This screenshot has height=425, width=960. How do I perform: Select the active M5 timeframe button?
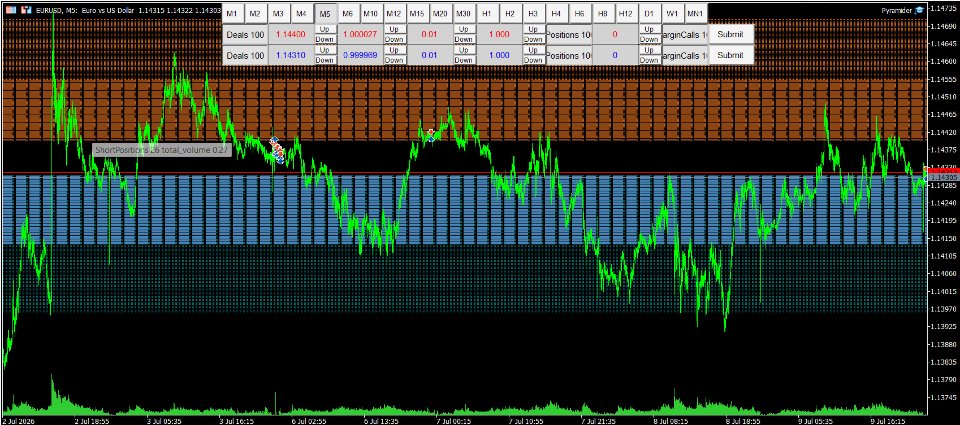[x=324, y=13]
